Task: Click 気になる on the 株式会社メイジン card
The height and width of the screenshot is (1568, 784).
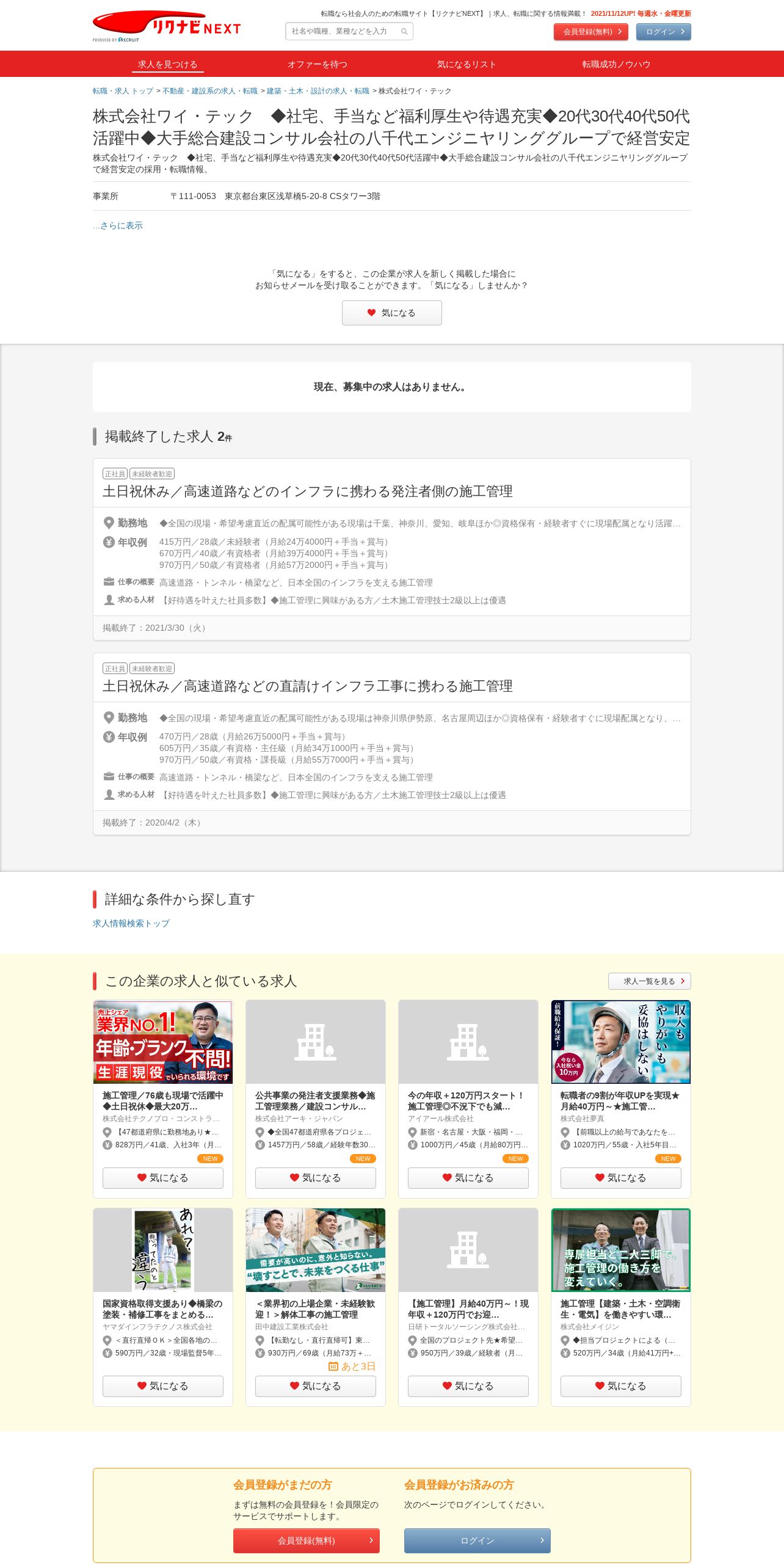Action: click(621, 1386)
